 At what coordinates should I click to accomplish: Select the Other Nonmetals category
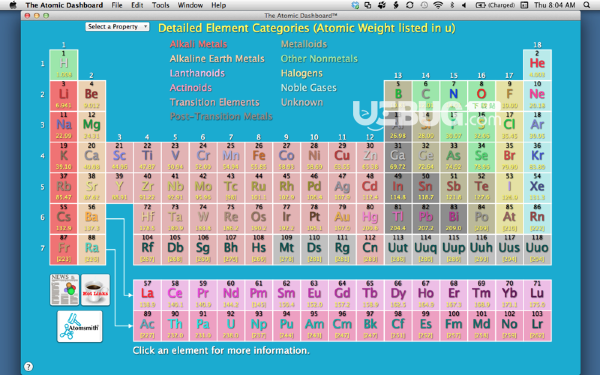(x=319, y=59)
